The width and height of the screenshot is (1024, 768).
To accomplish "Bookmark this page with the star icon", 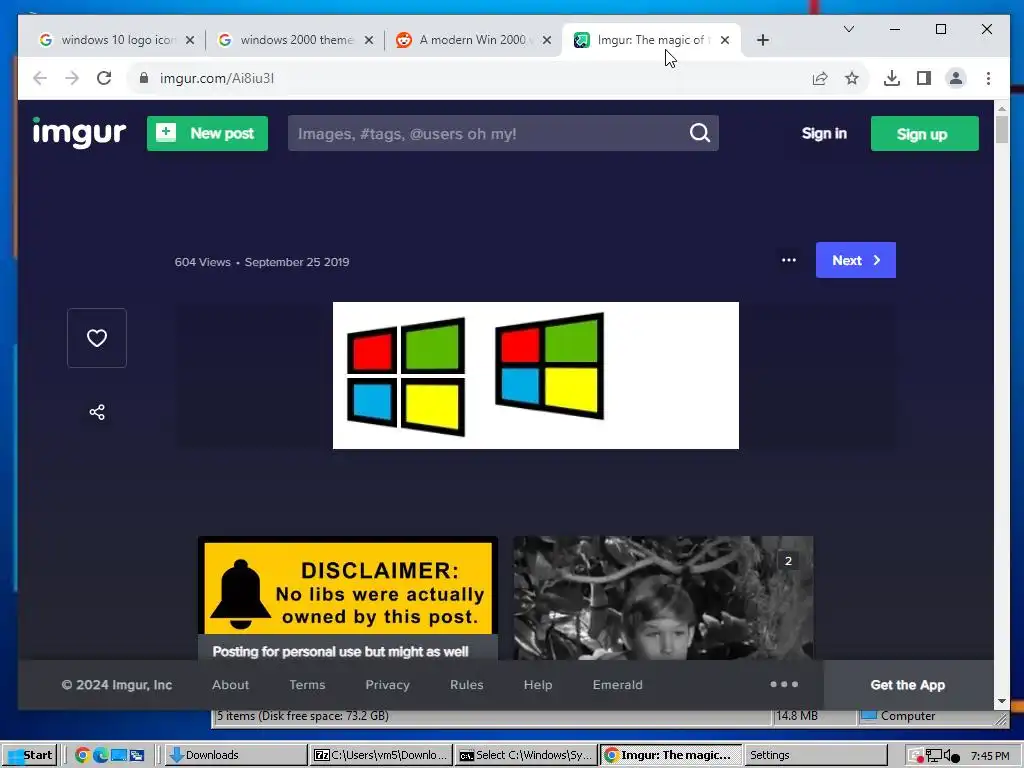I will (852, 78).
